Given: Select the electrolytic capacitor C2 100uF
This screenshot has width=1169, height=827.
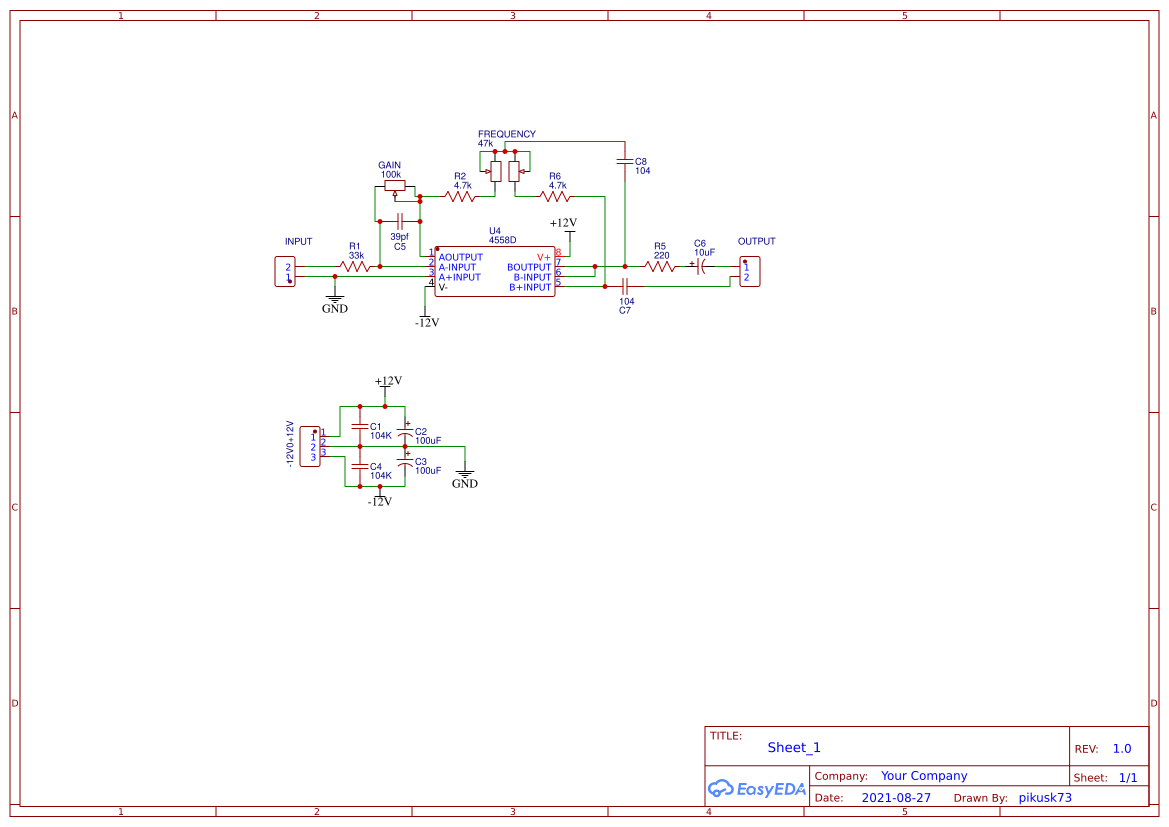Looking at the screenshot, I should pos(404,432).
